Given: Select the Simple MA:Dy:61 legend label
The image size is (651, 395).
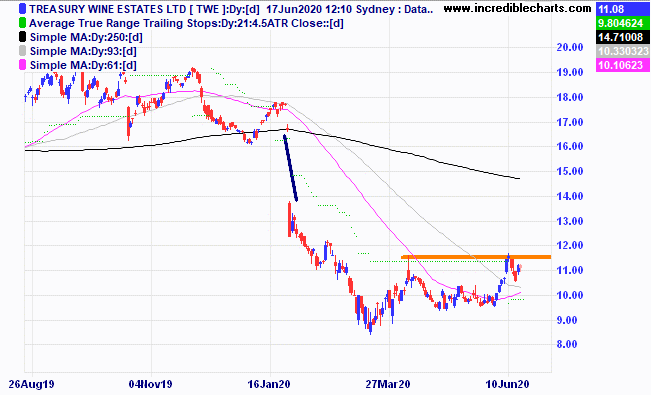Looking at the screenshot, I should pos(83,66).
